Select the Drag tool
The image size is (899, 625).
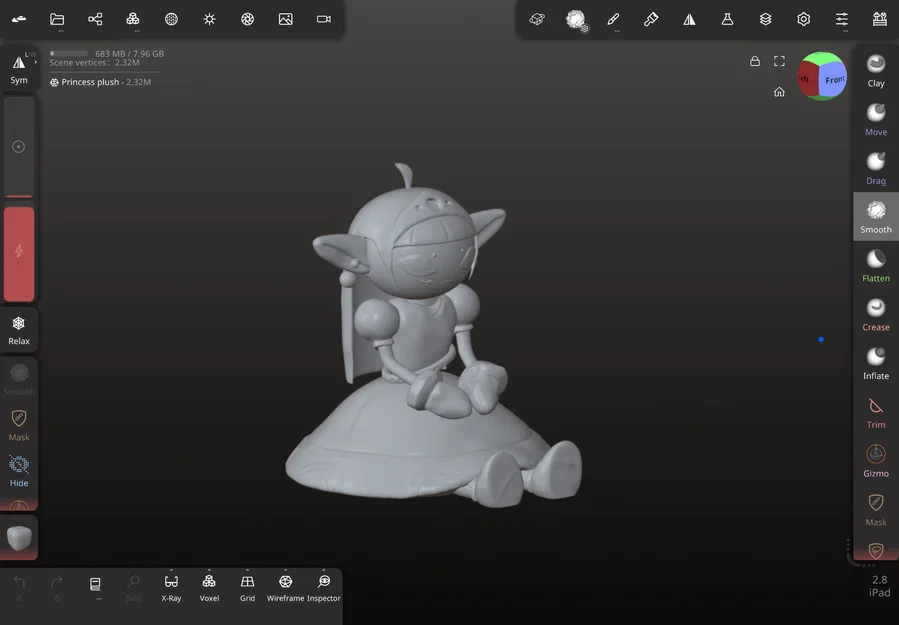coord(875,168)
